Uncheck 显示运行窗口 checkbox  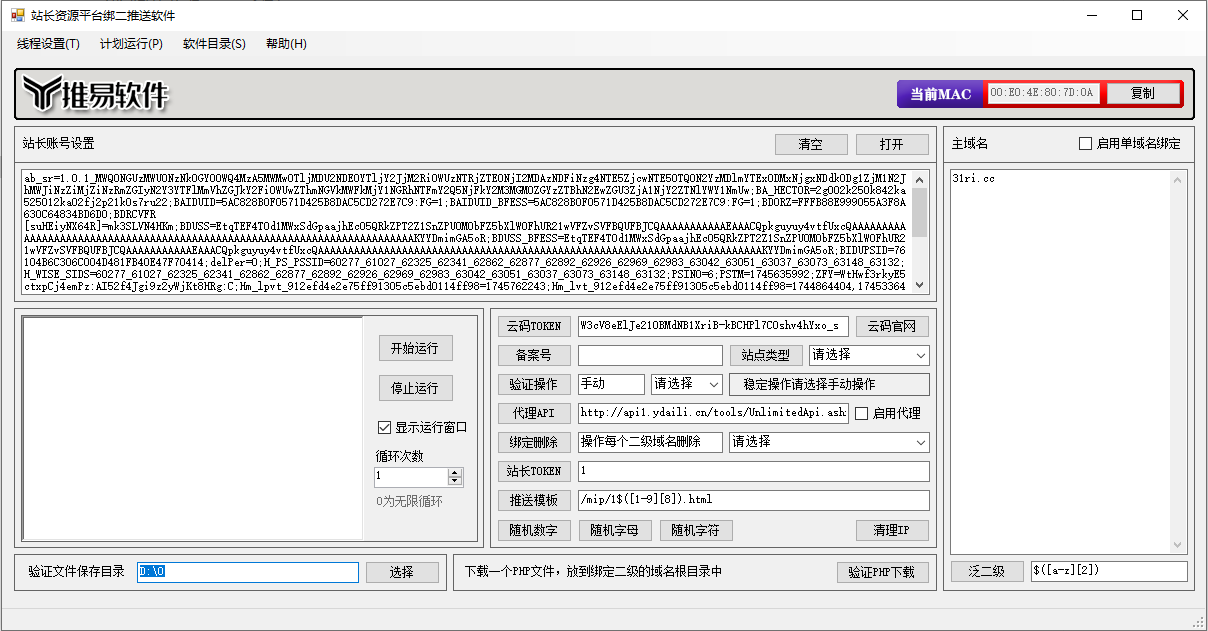tap(384, 427)
